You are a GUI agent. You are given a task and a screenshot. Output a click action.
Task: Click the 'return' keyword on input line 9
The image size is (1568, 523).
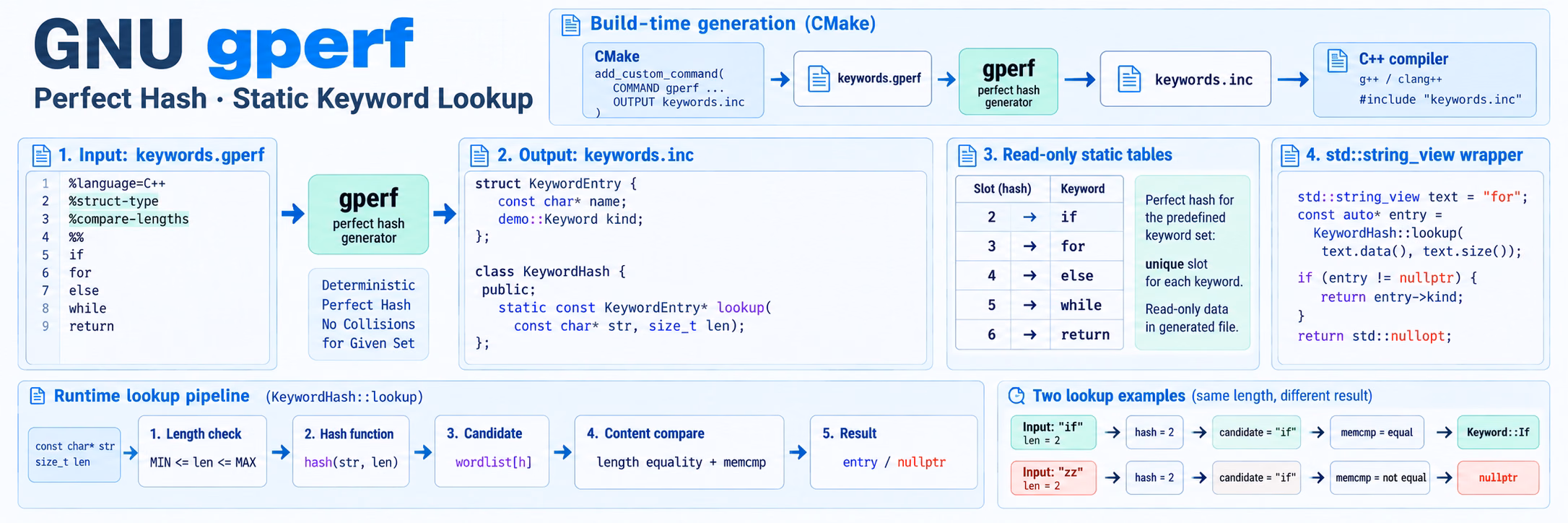pos(91,327)
